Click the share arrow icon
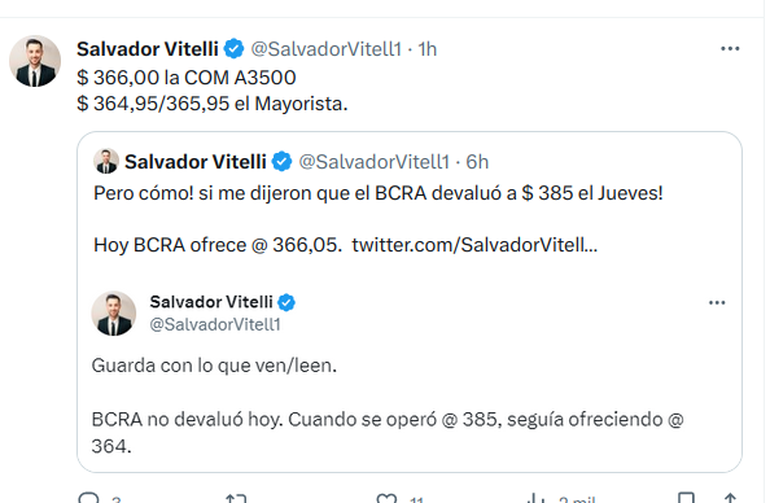This screenshot has height=503, width=770. [x=733, y=497]
